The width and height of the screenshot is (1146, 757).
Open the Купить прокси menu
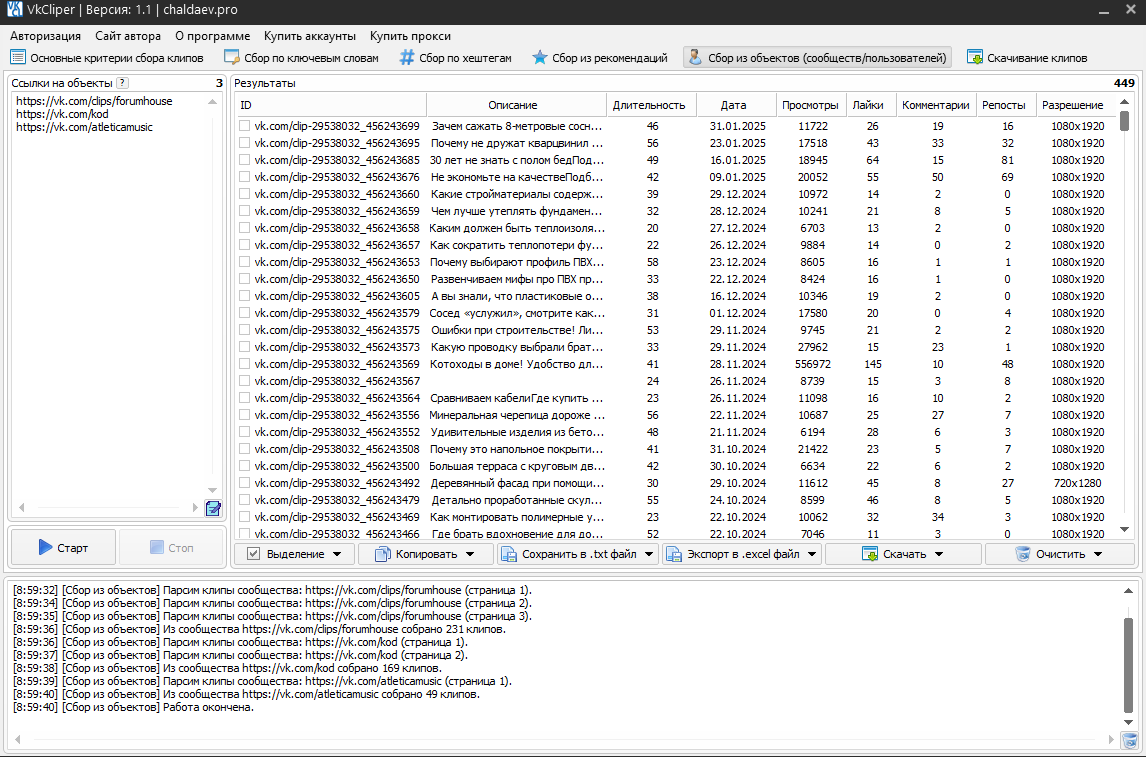(x=410, y=36)
